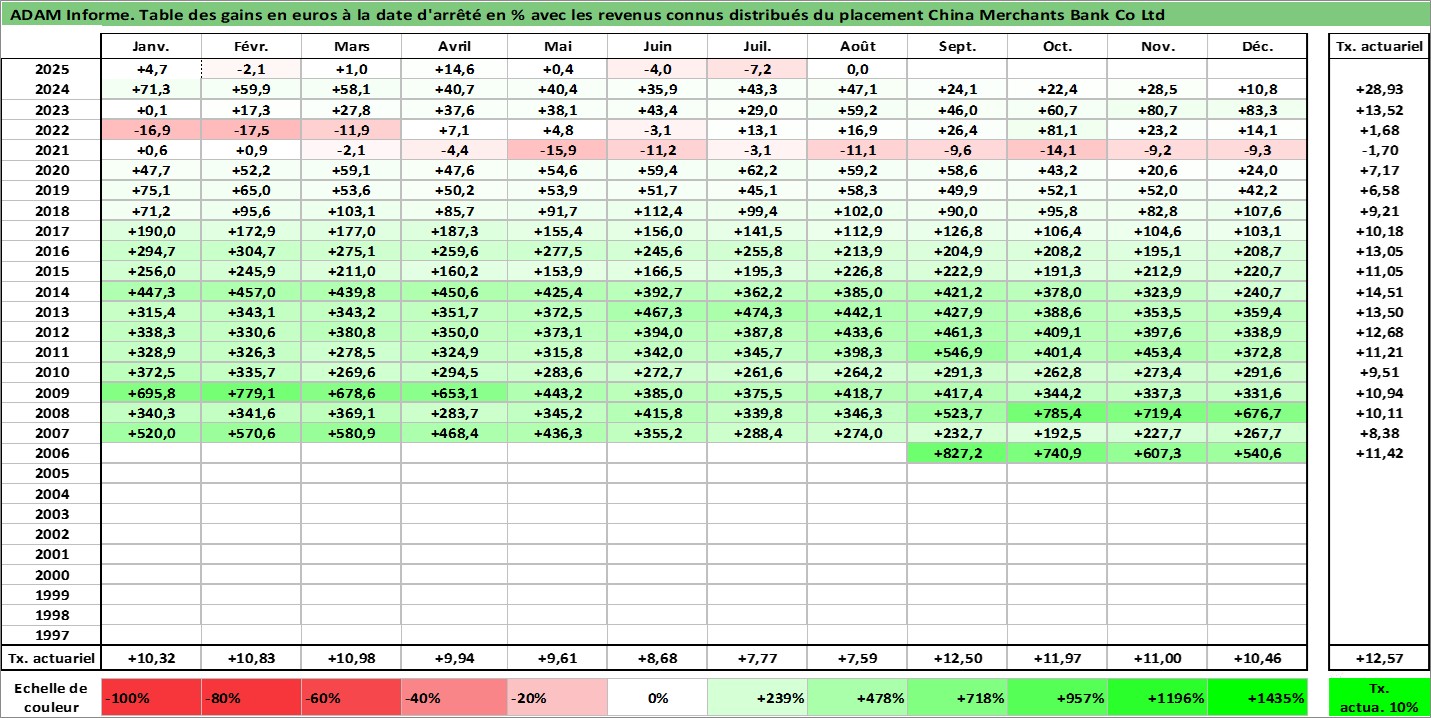Select the -1,70 actuarial rate for 2021
The height and width of the screenshot is (718, 1431).
click(1379, 150)
